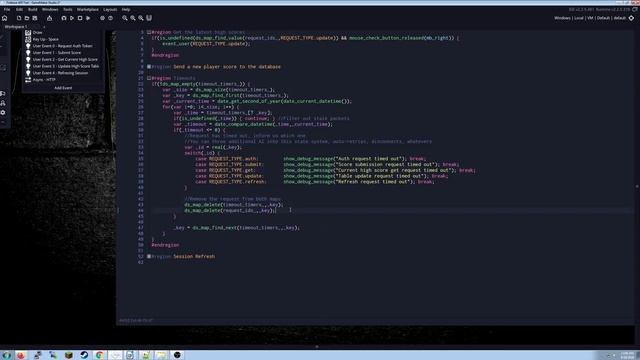Click the Windows target platform label
This screenshot has width=640, height=360.
pyautogui.click(x=562, y=18)
